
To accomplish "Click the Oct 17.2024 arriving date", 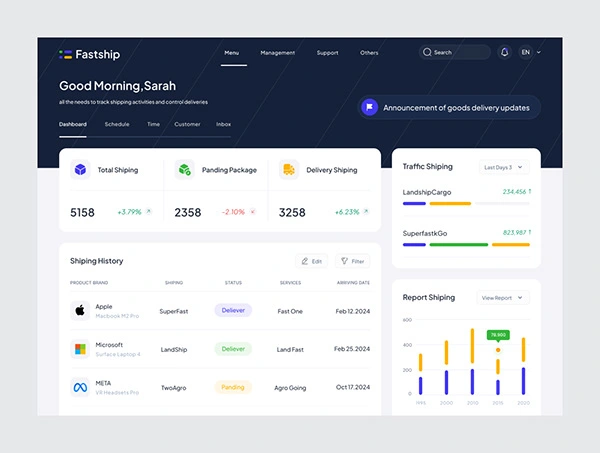I will coord(353,387).
